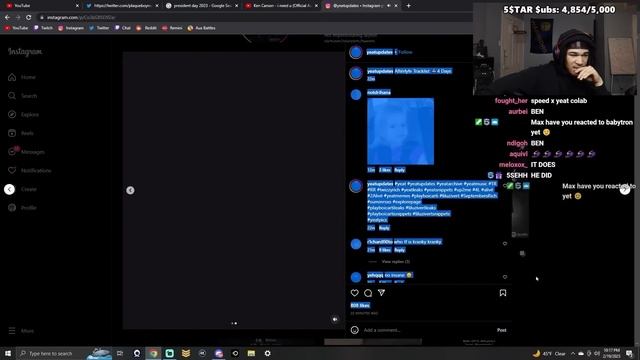Open Notifications in Instagram sidebar
This screenshot has height=360, width=640.
29,171
